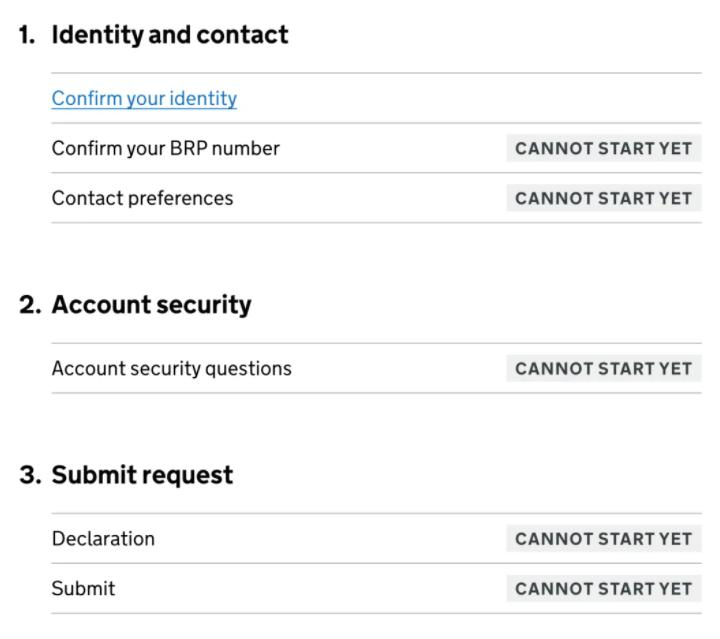Click the Identity and contact heading
720x639 pixels.
(169, 34)
